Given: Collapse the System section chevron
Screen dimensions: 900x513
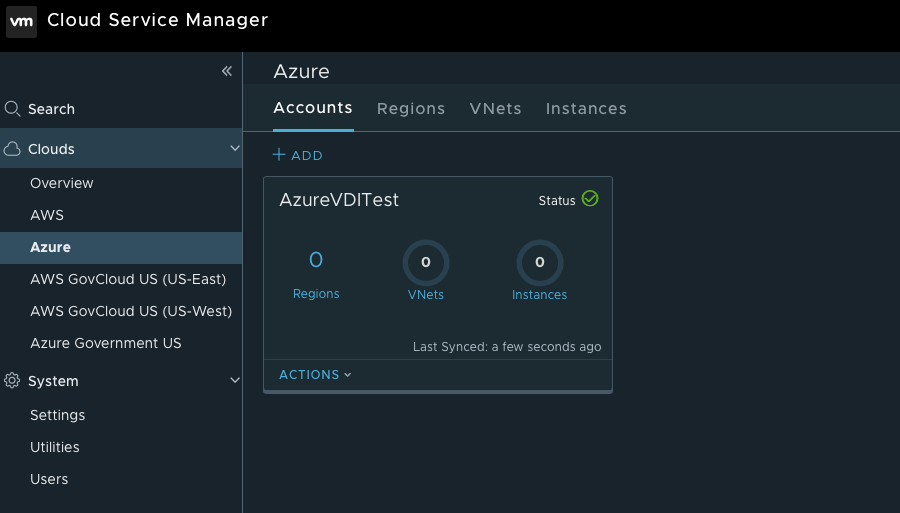Looking at the screenshot, I should (235, 380).
